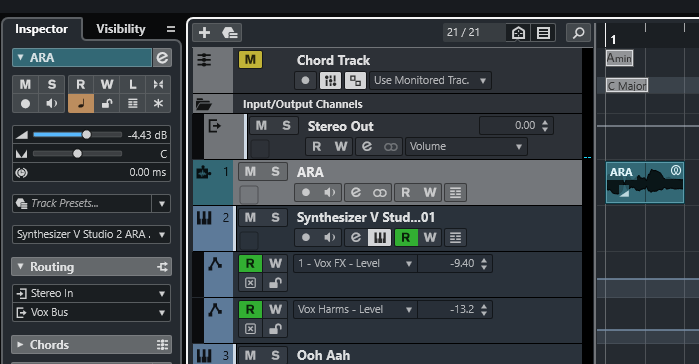Open the Find Tracks search icon
699x364 pixels.
point(578,33)
